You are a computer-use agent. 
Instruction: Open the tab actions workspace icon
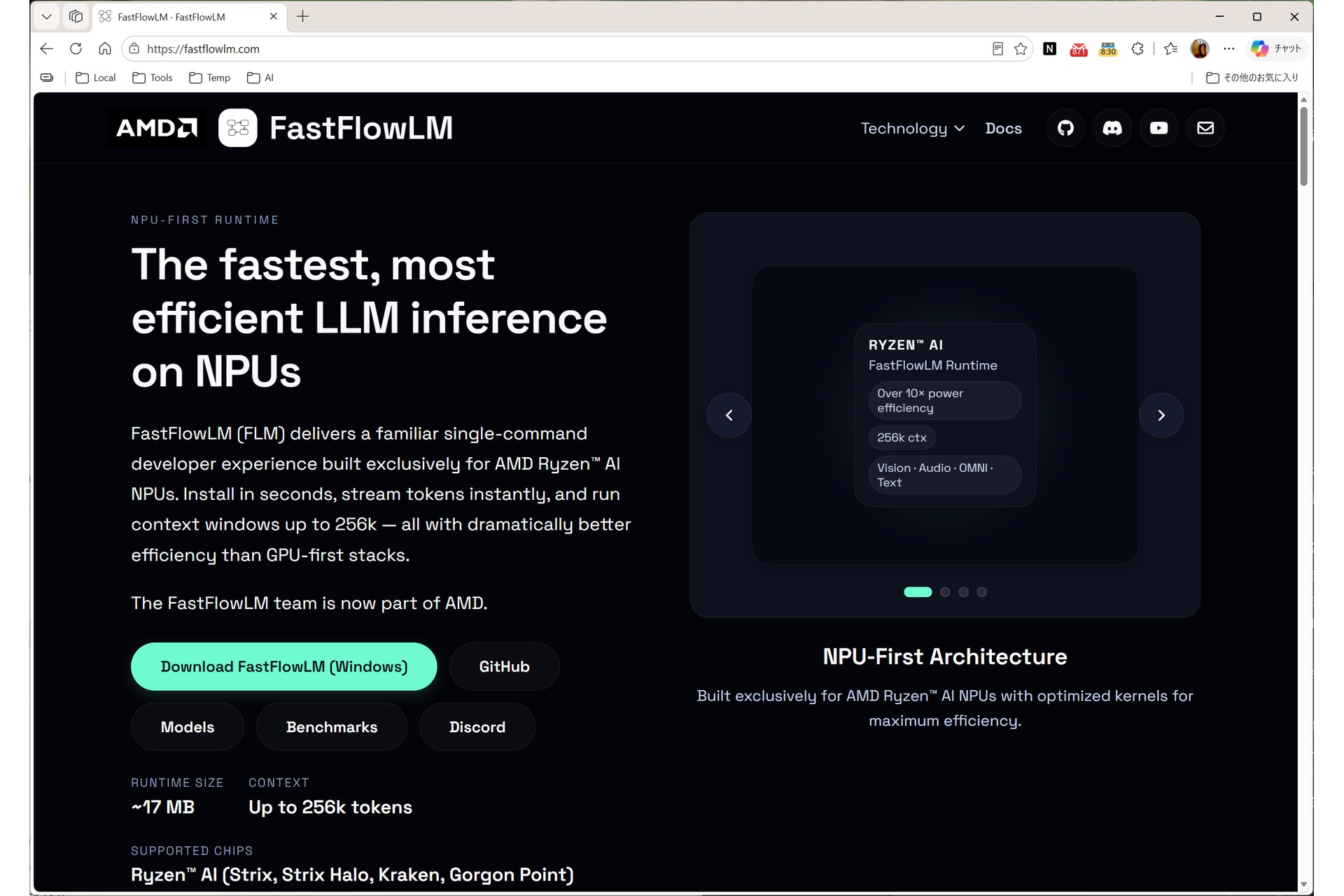point(76,16)
